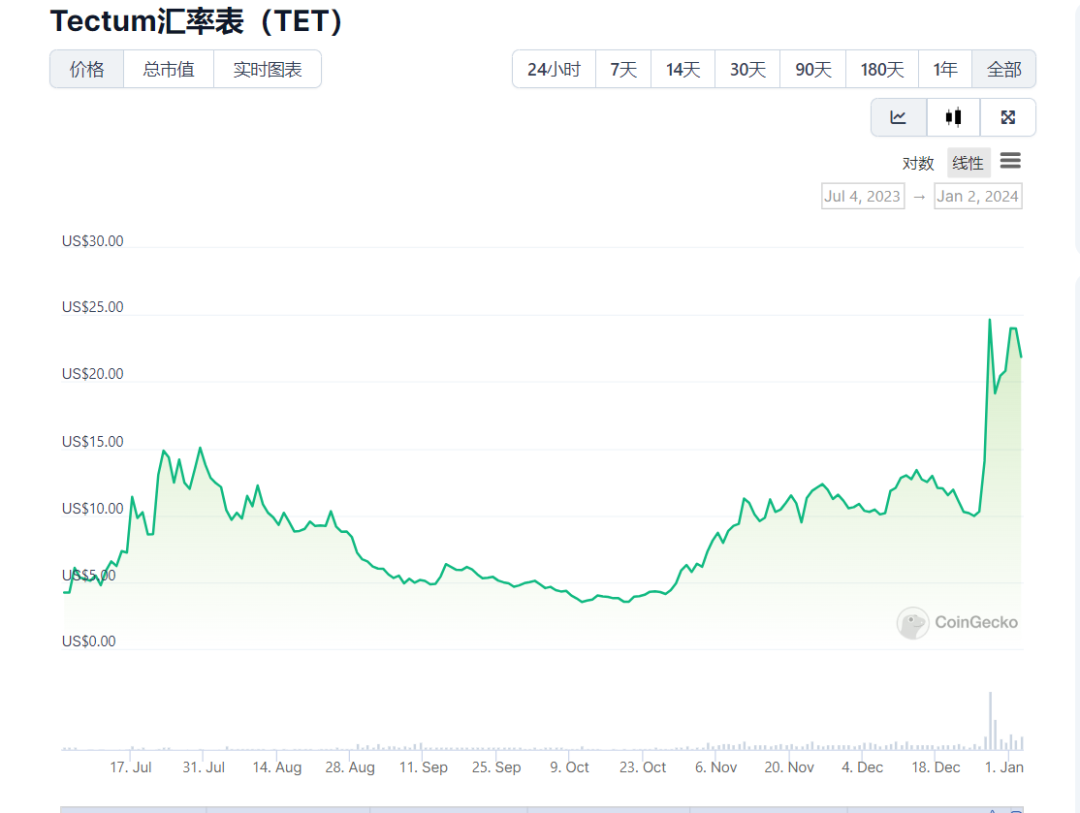
Task: Switch to candlestick chart icon
Action: point(953,117)
